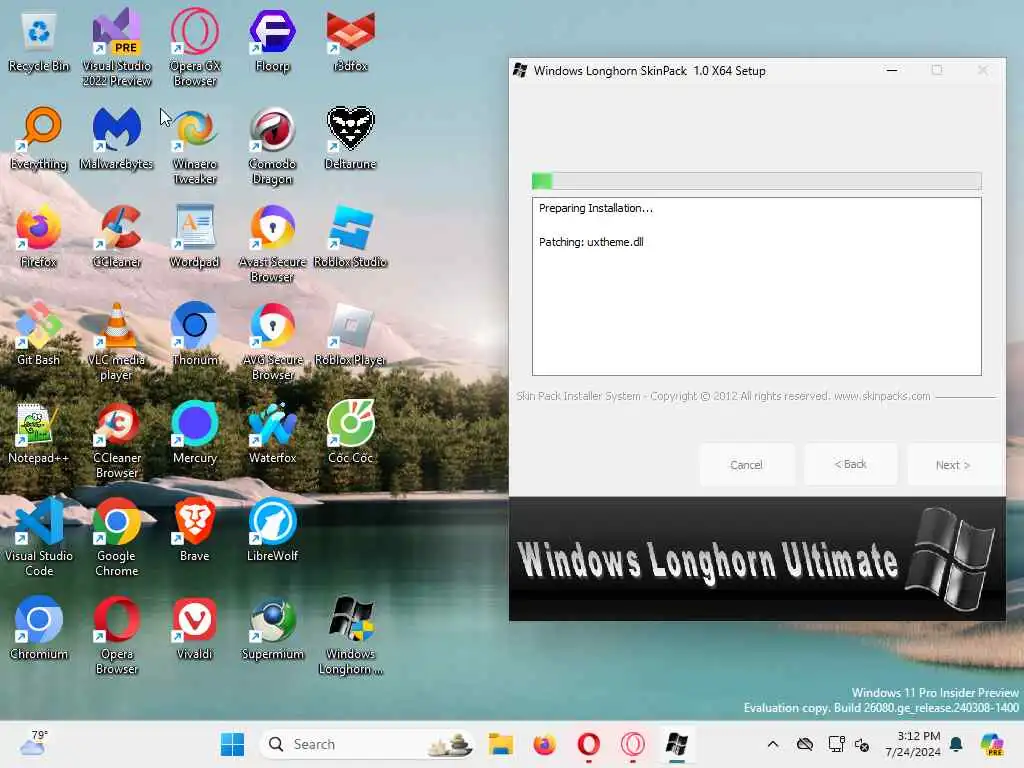This screenshot has width=1024, height=768.
Task: Select the Chromium desktop icon
Action: (39, 628)
